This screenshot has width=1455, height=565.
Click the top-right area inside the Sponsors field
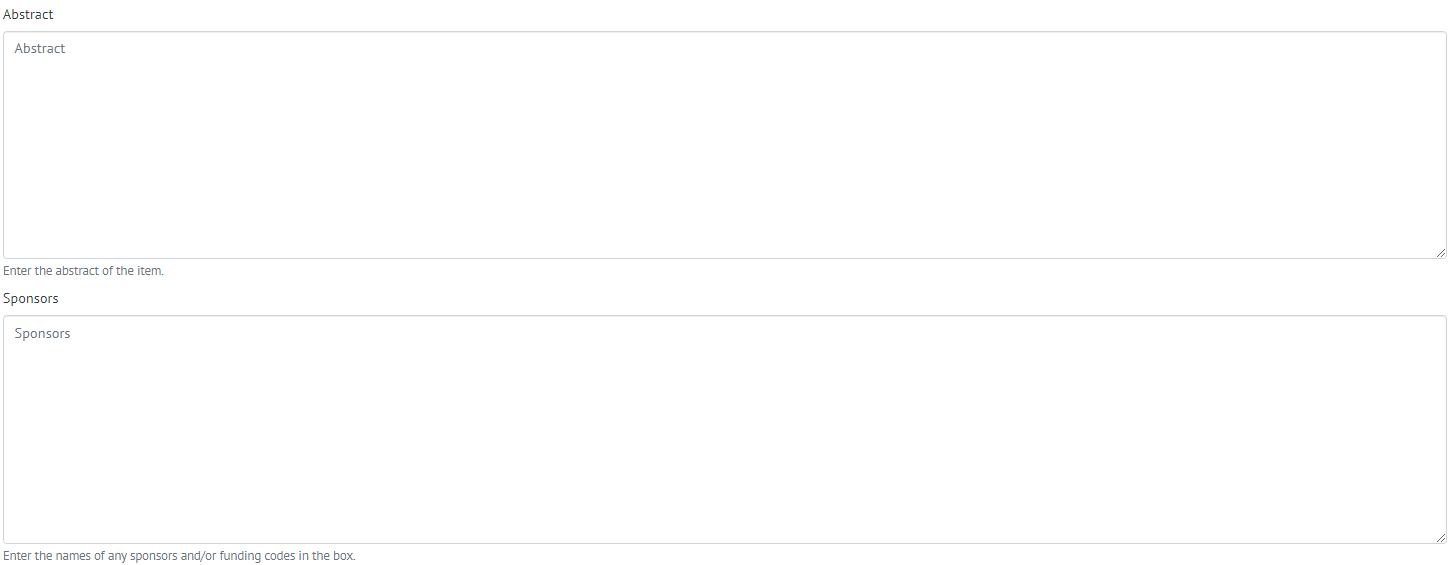(x=1400, y=335)
